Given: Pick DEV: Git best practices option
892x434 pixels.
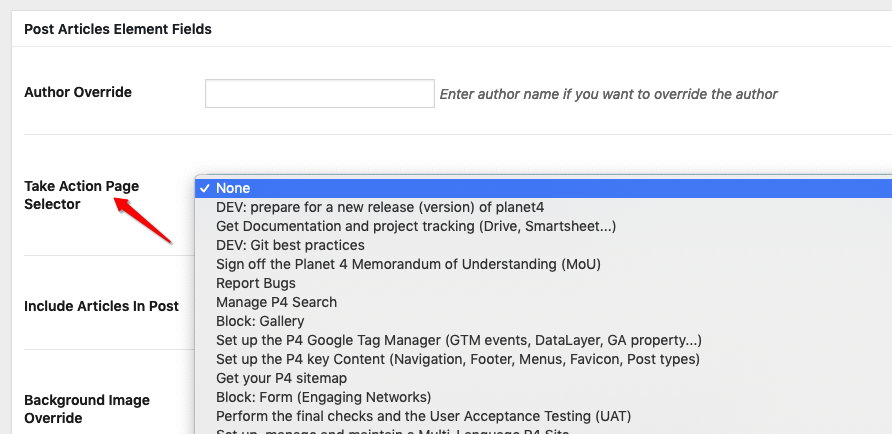Looking at the screenshot, I should point(543,245).
